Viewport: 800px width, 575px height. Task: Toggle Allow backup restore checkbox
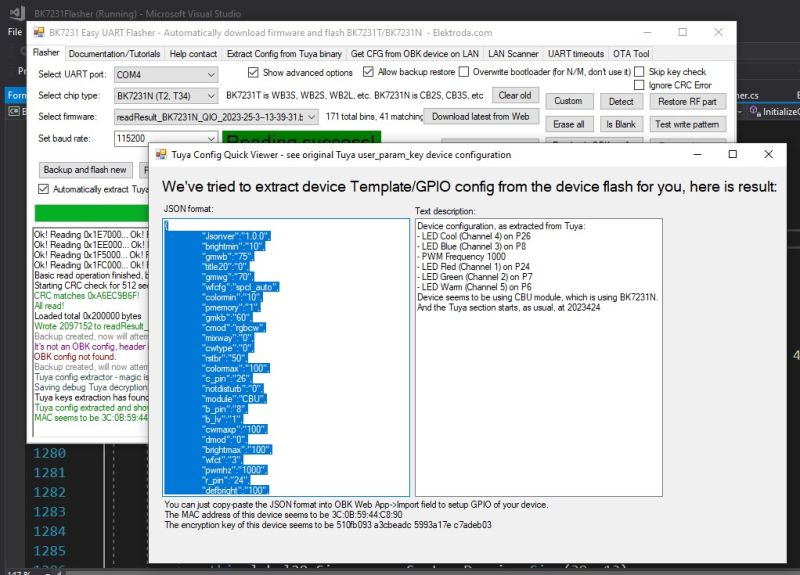tap(368, 72)
